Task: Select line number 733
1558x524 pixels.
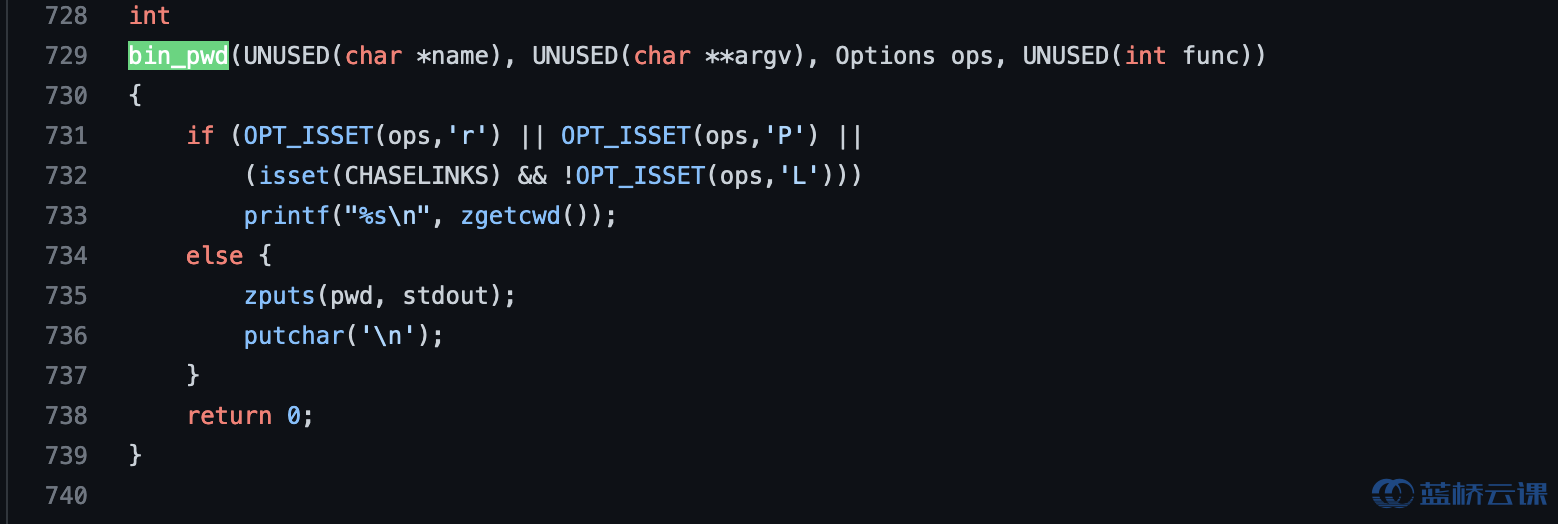Action: 66,215
